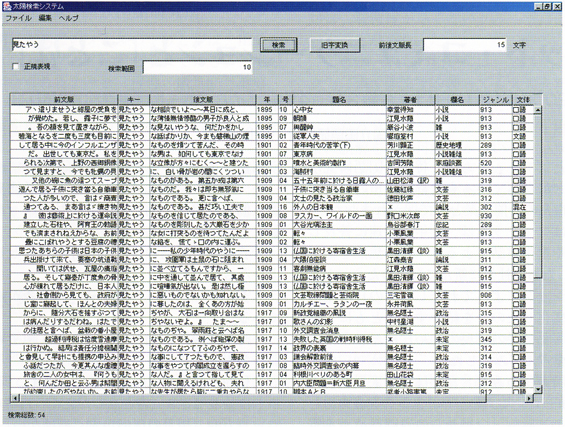
Task: Click the 検索総数: 54 status text
Action: 27,415
